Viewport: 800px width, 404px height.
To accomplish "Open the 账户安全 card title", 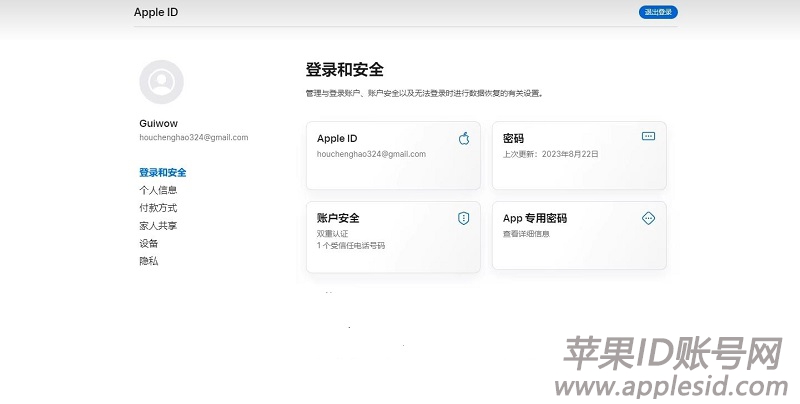I will pyautogui.click(x=338, y=218).
